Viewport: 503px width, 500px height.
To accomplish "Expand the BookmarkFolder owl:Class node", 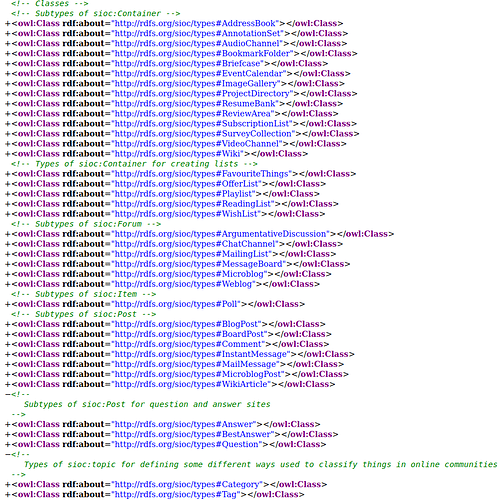I will [8, 54].
